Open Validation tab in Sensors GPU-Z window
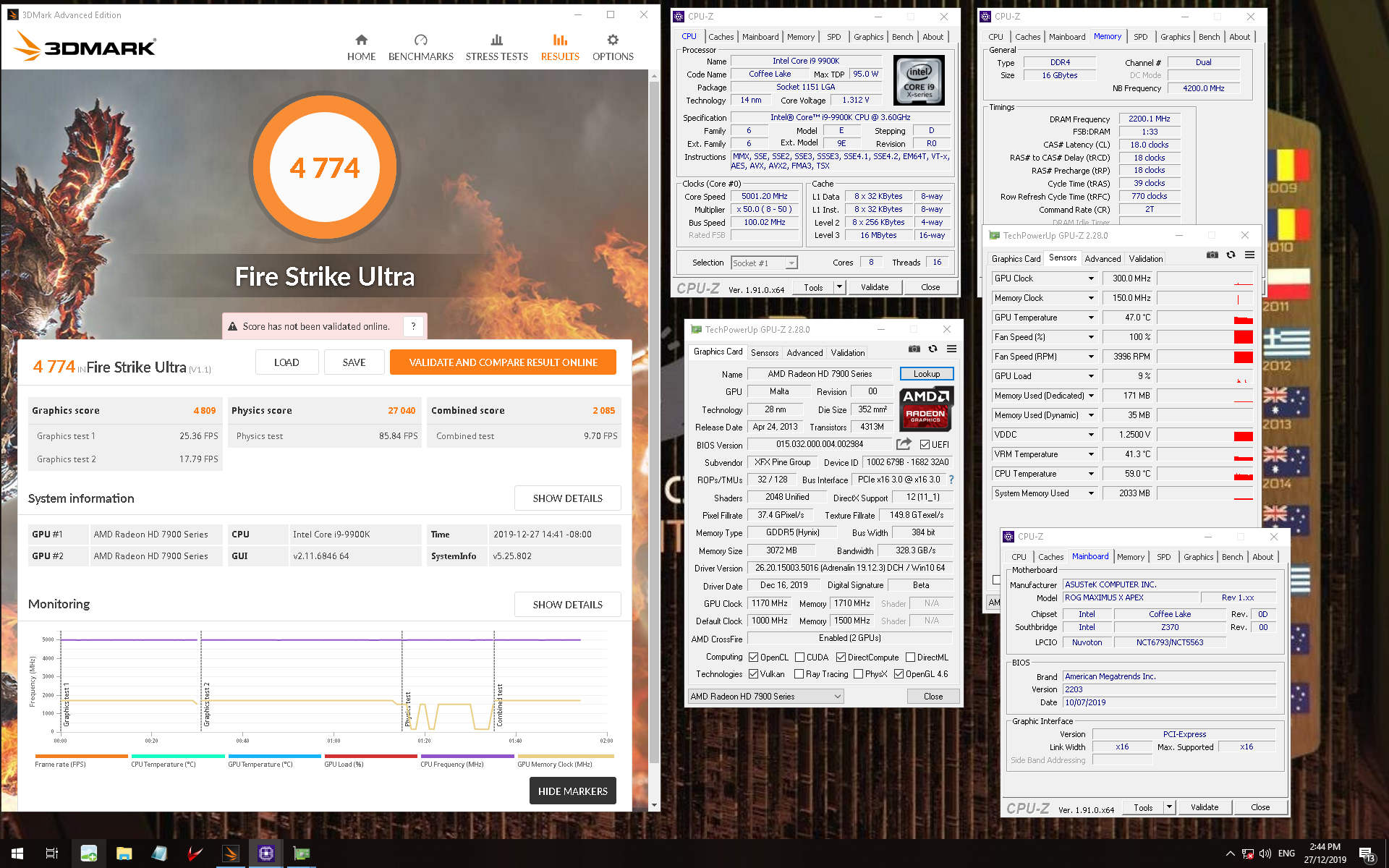The image size is (1389, 868). tap(1146, 259)
